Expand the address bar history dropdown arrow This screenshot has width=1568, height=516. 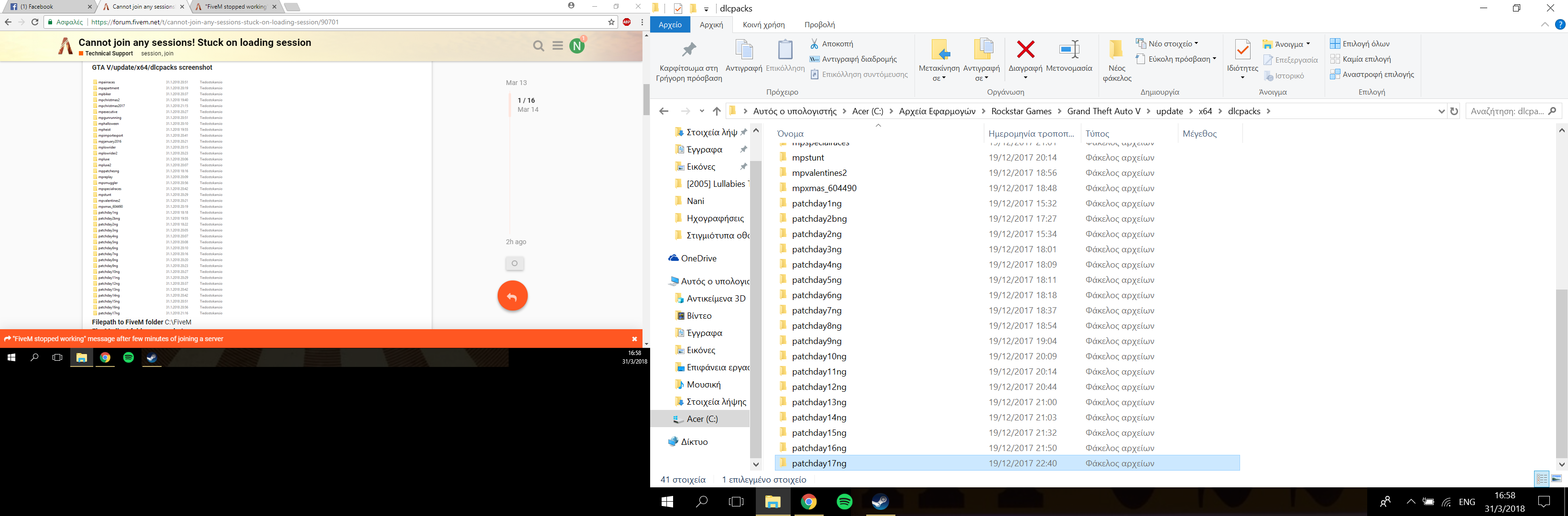[1441, 111]
